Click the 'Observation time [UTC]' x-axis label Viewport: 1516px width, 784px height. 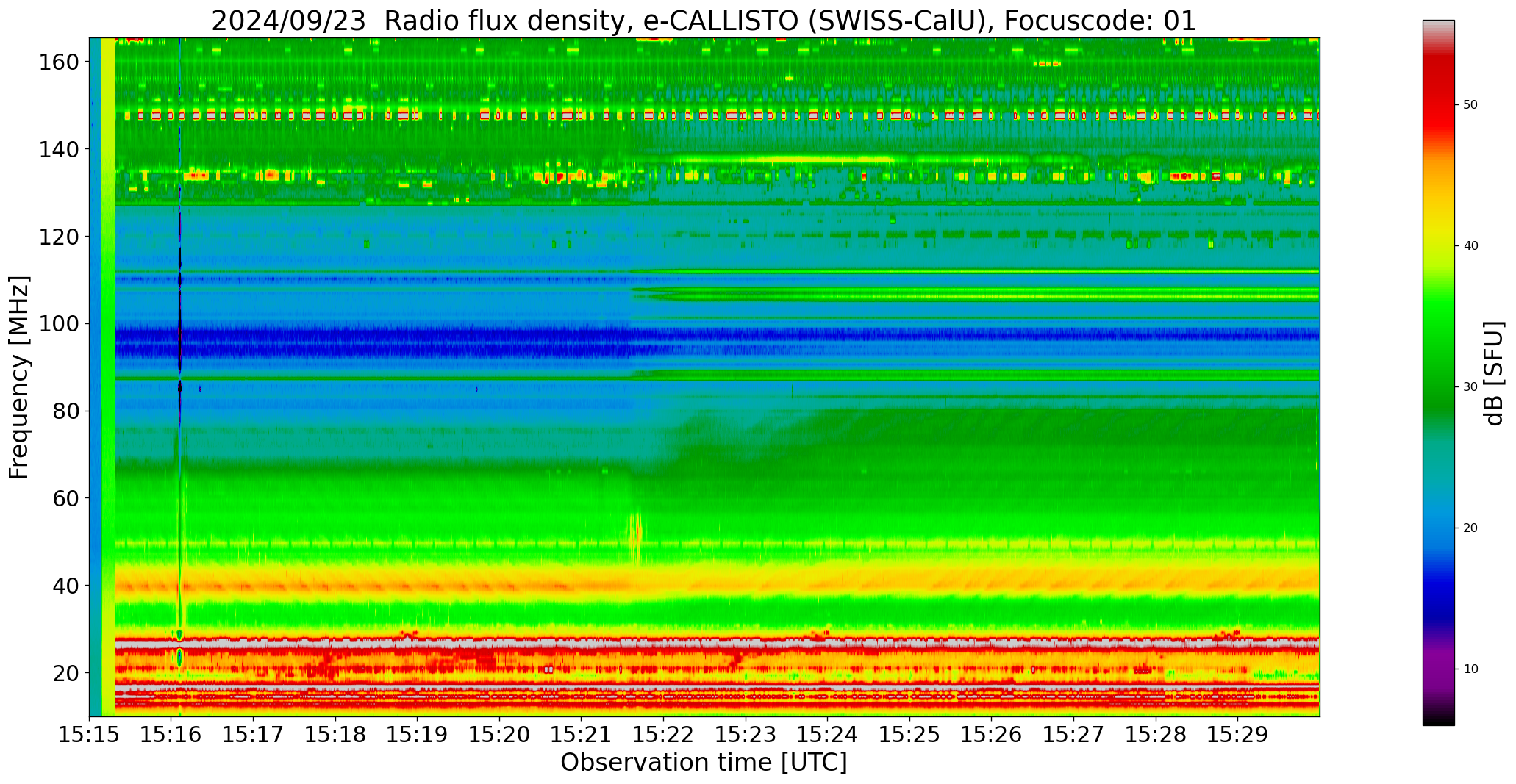pyautogui.click(x=704, y=763)
